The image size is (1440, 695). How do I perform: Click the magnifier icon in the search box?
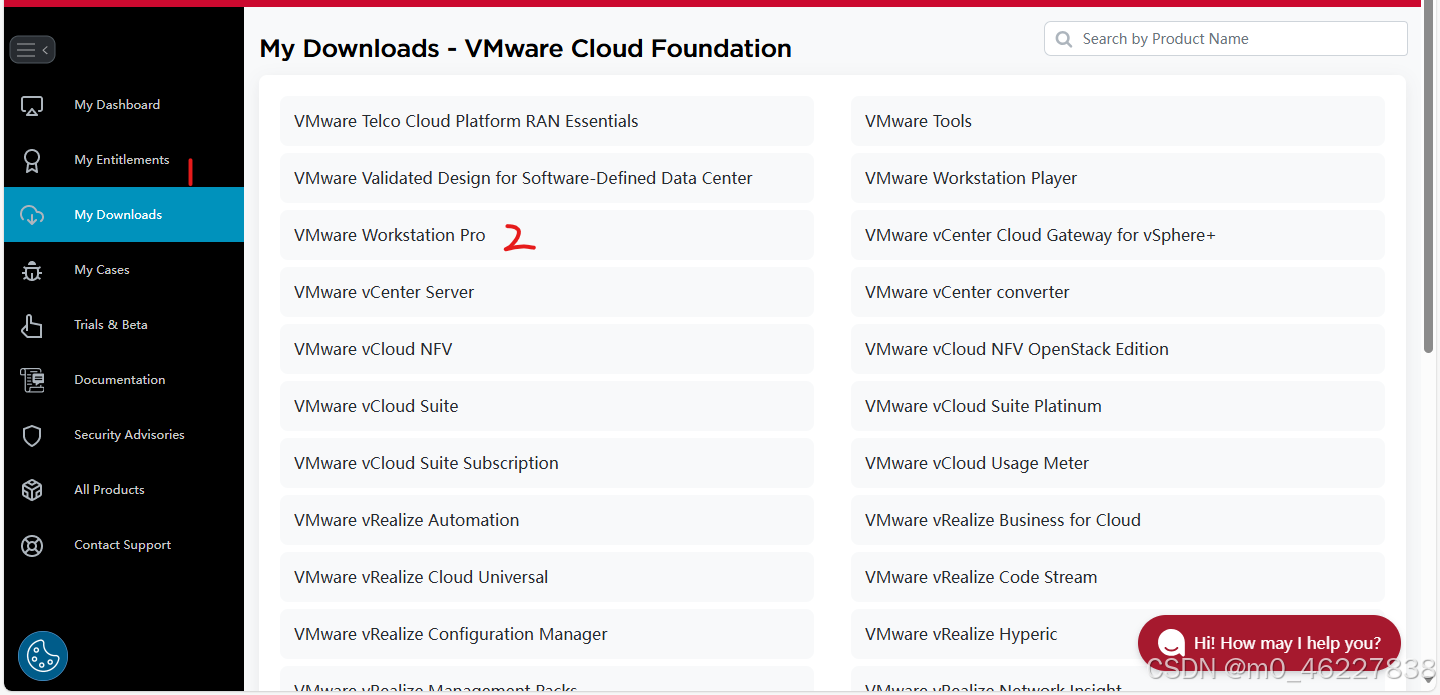click(1064, 39)
